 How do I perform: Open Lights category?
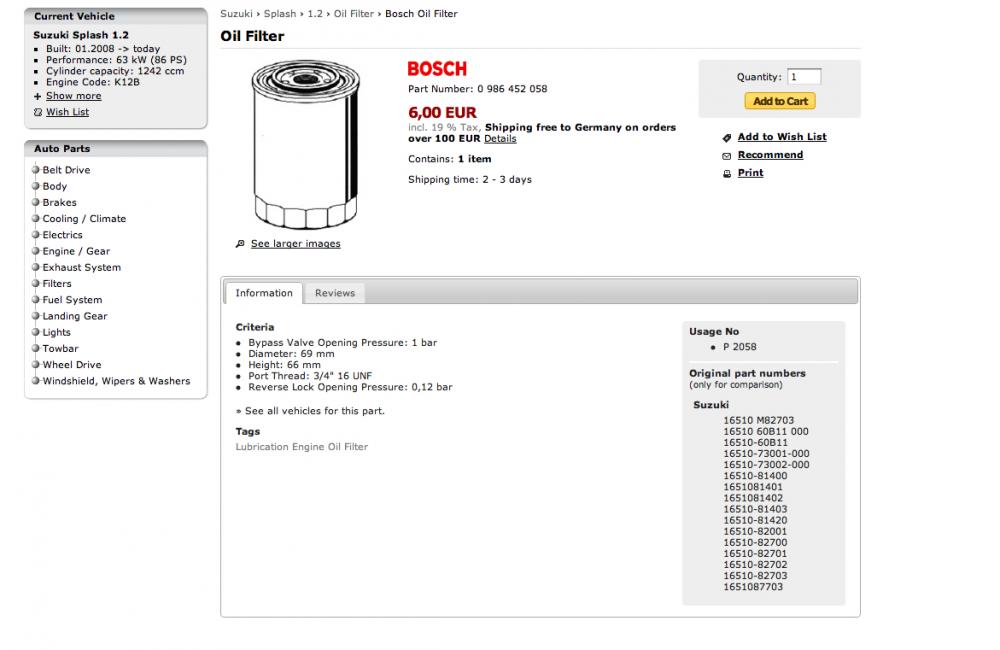(x=56, y=332)
